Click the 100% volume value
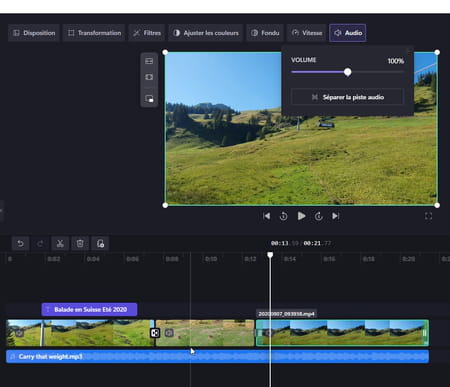The image size is (450, 387). [396, 61]
